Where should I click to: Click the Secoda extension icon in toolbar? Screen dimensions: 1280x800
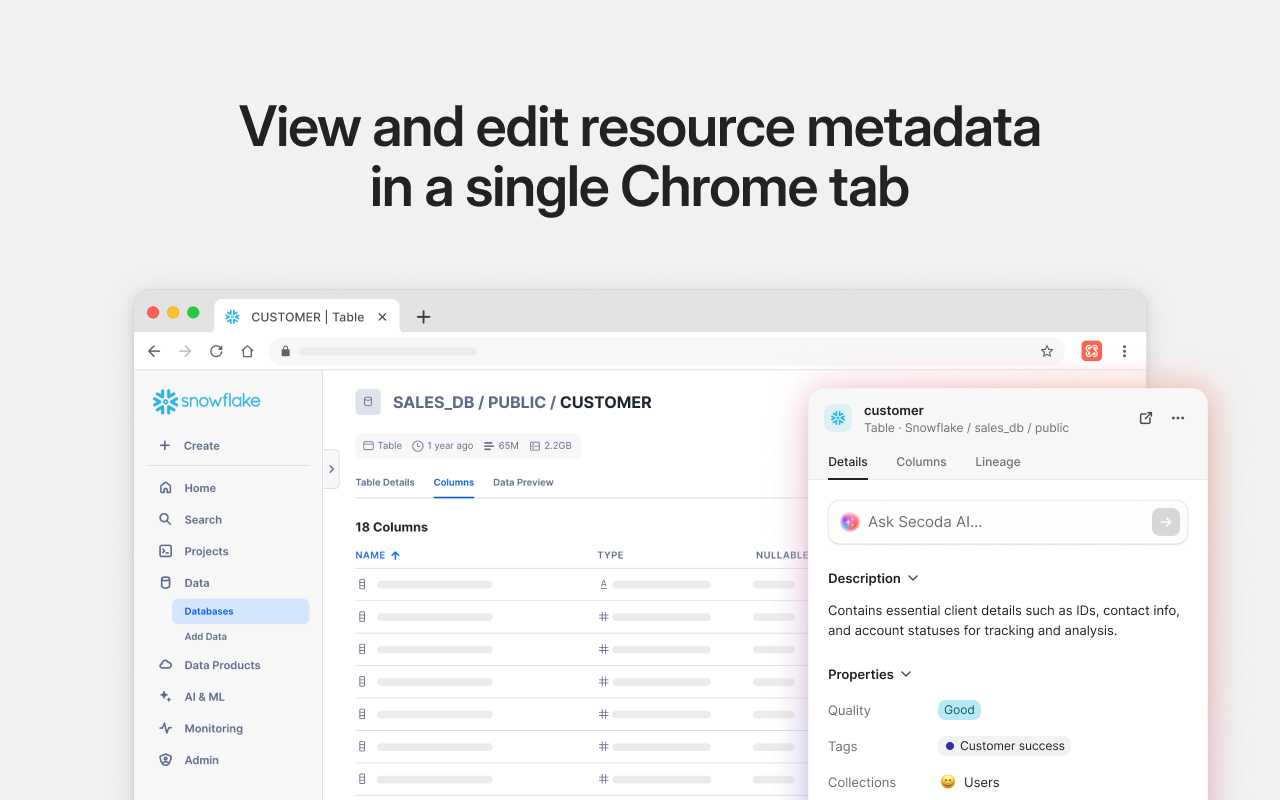point(1091,351)
